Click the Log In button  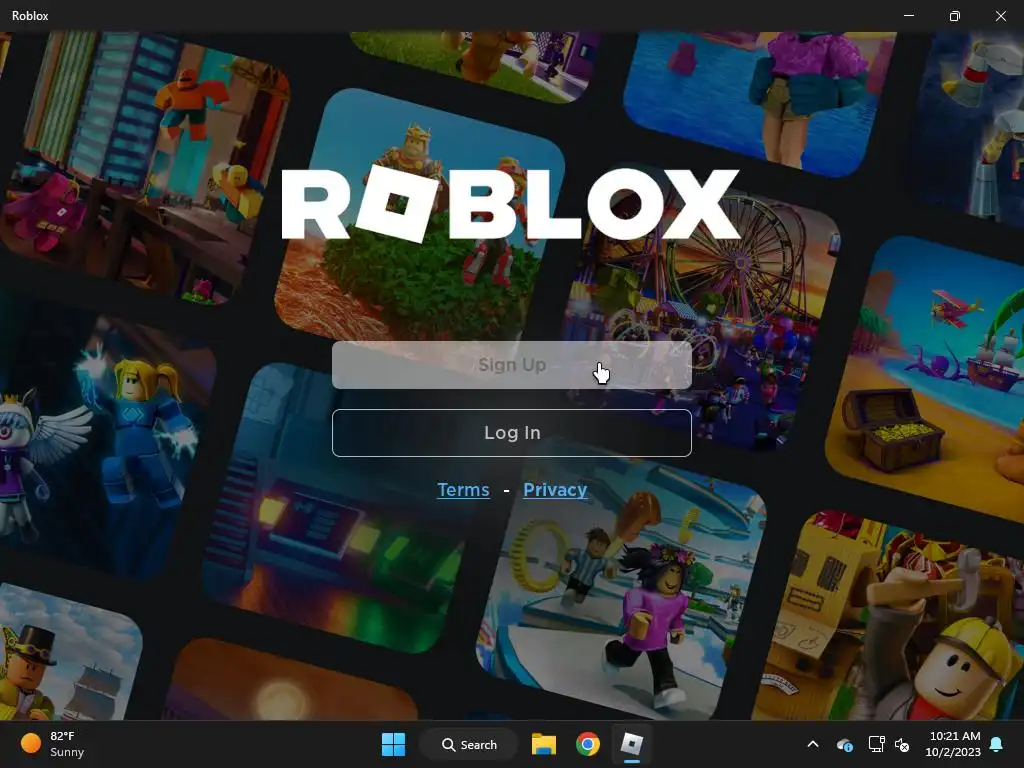511,433
